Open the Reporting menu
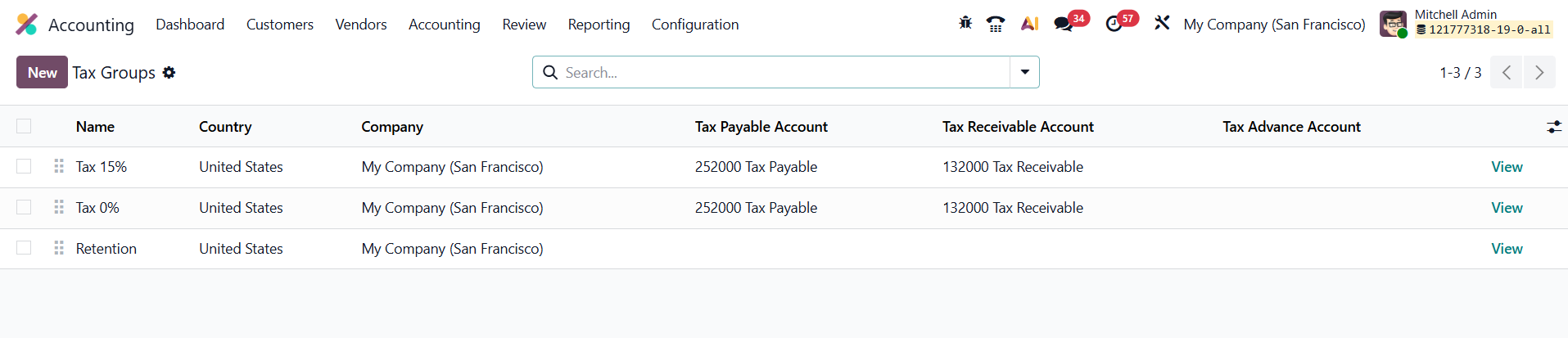Viewport: 1568px width, 338px height. (x=599, y=25)
